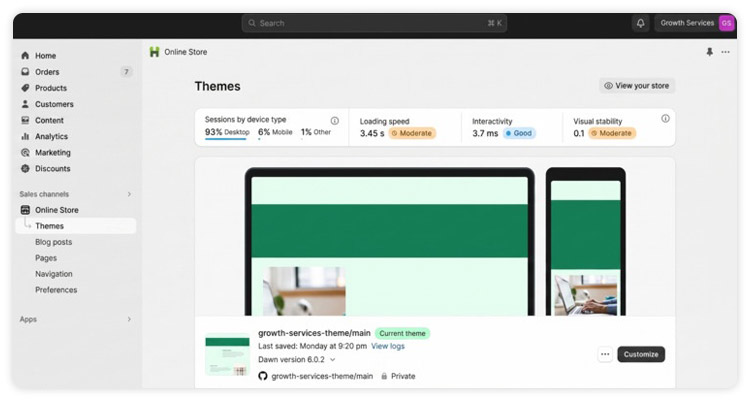
Task: Click the Customers person icon
Action: [x=25, y=104]
